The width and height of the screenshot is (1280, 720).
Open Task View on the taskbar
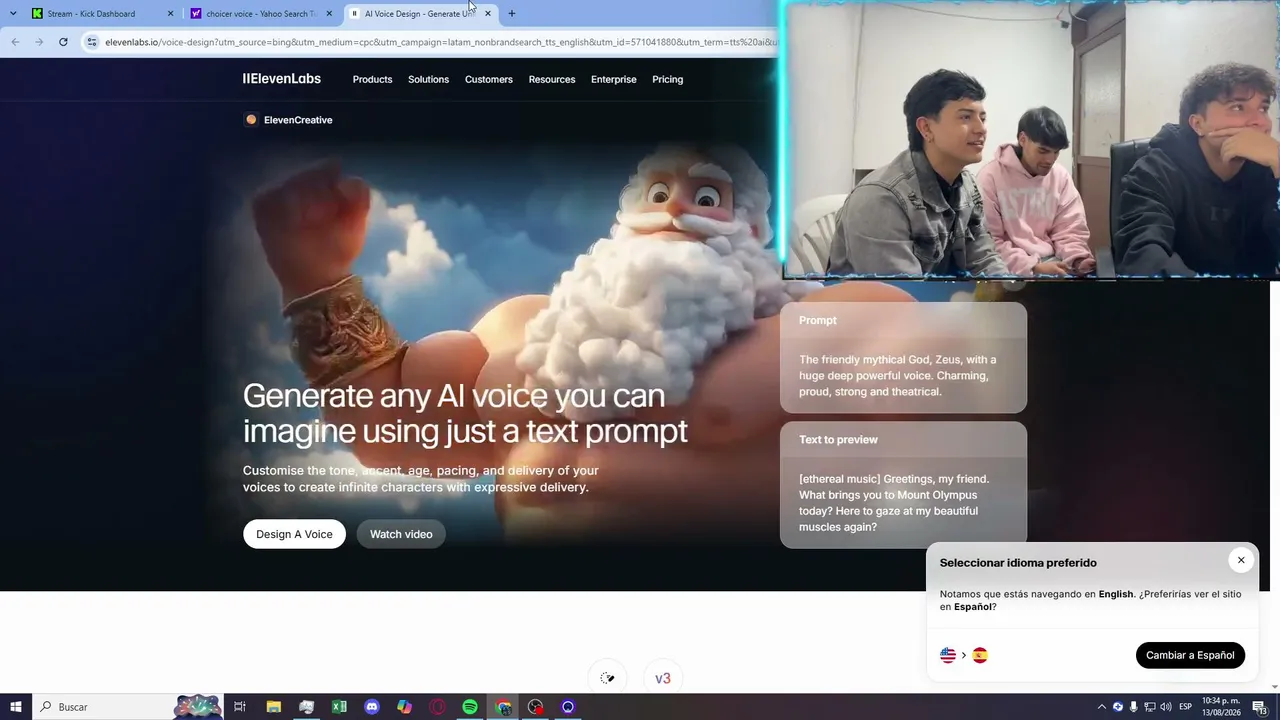[240, 707]
